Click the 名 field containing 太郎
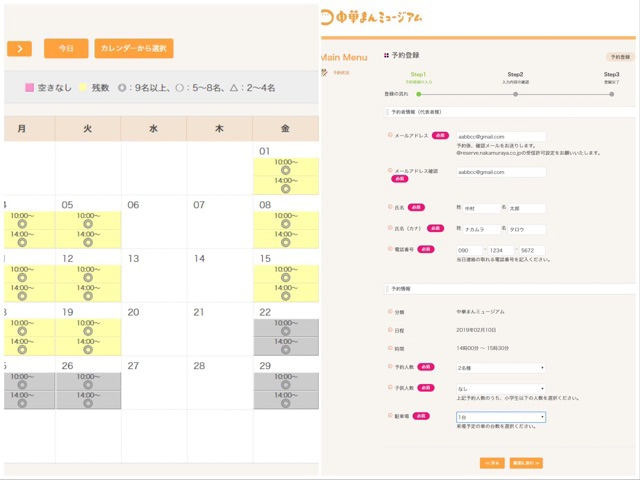The image size is (640, 480). click(527, 208)
